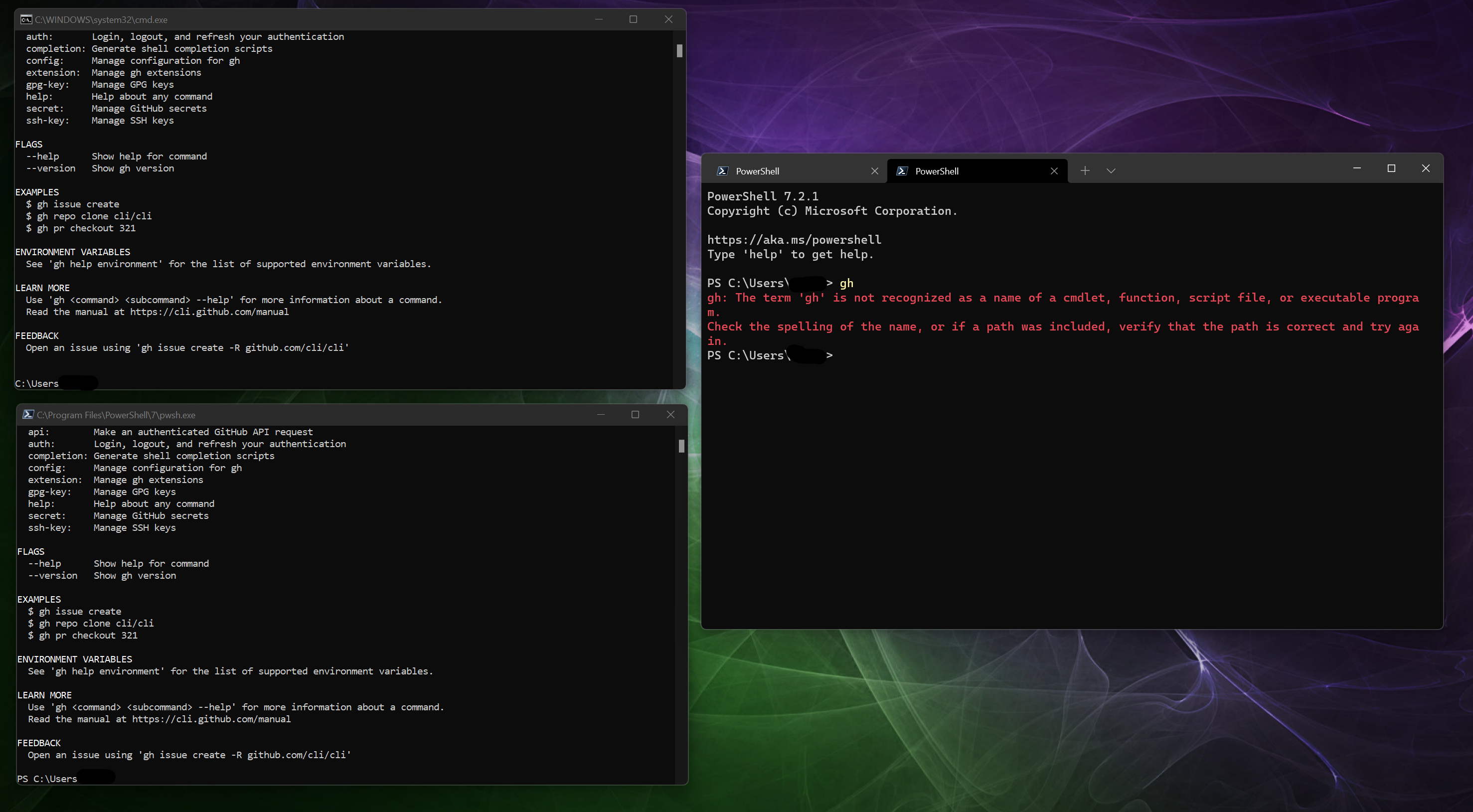Click the PowerShell icon on the active tab
This screenshot has height=812, width=1473.
click(x=902, y=170)
